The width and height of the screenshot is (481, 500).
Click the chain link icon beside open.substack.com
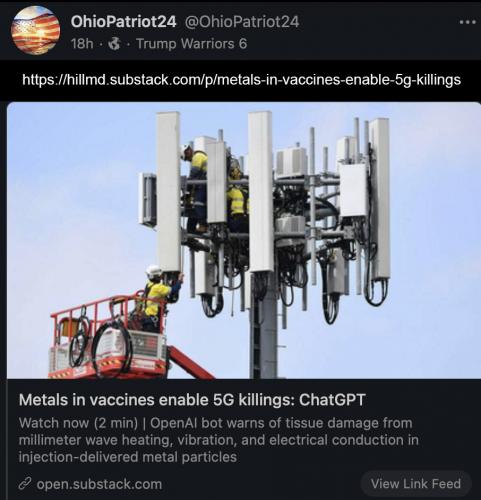pos(25,484)
